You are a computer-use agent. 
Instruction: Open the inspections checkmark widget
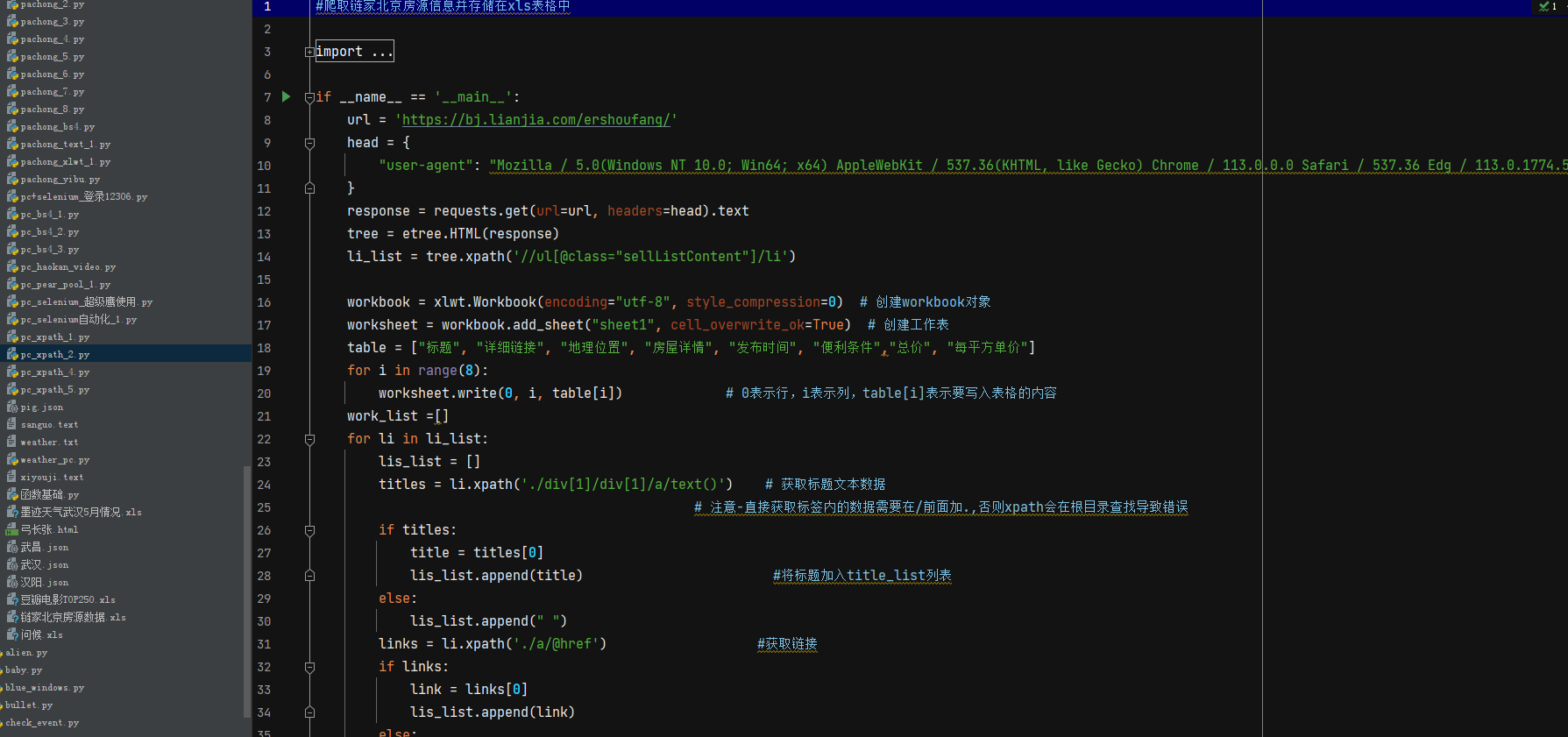pos(1547,6)
